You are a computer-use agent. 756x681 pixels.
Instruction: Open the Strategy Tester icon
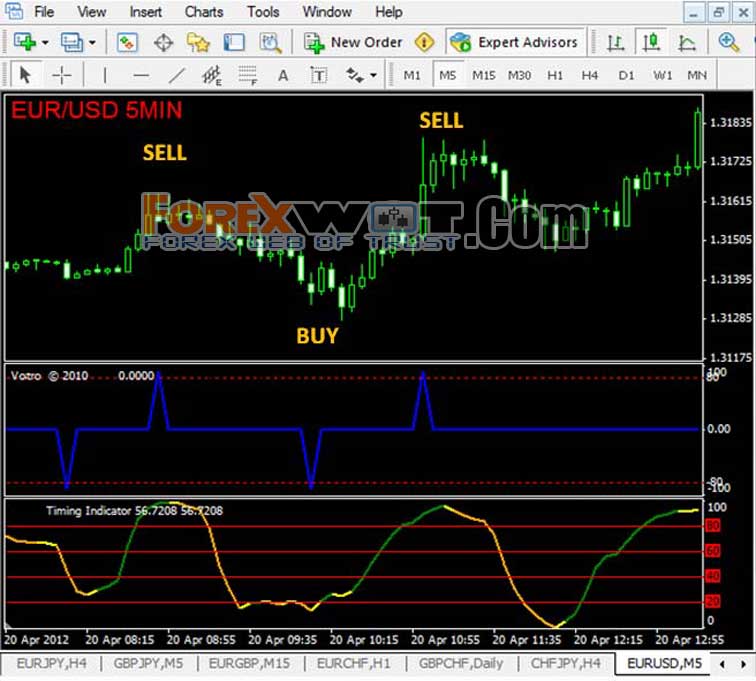270,42
